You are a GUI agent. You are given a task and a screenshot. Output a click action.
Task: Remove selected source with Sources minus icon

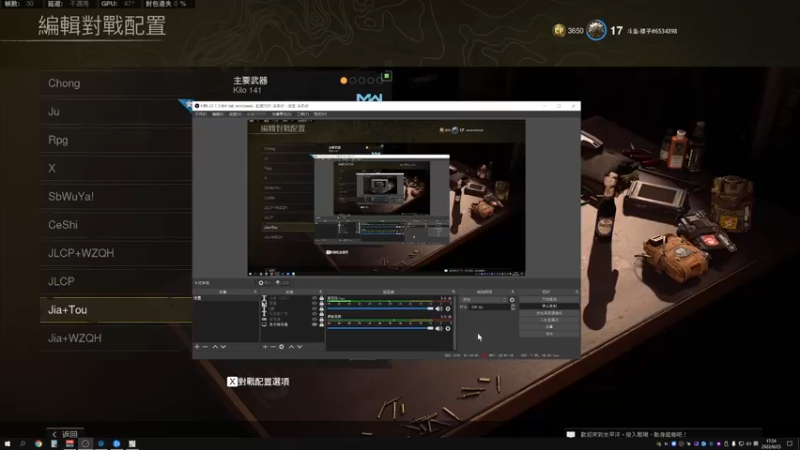coord(273,347)
